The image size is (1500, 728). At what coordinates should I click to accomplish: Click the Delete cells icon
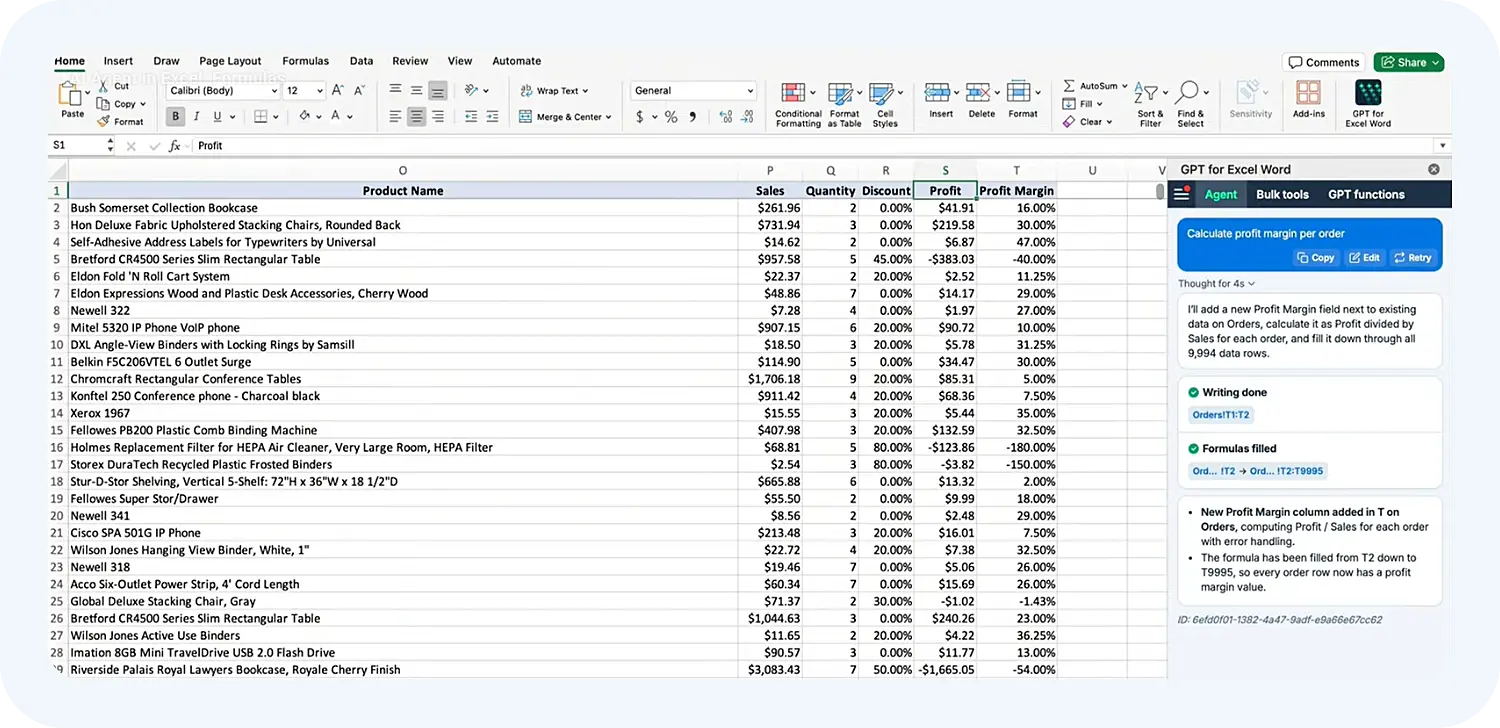[979, 93]
